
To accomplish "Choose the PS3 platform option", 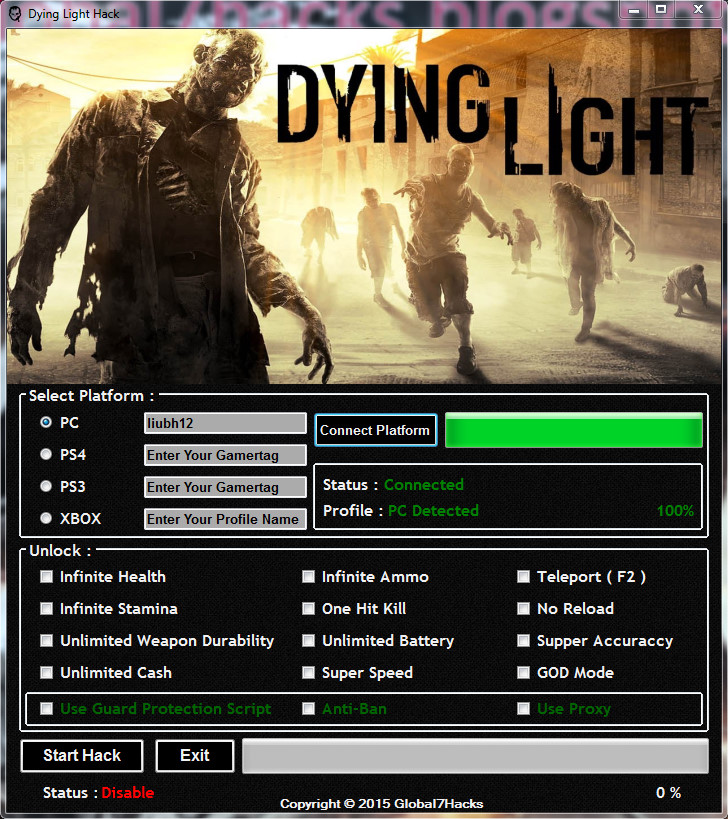I will coord(46,486).
